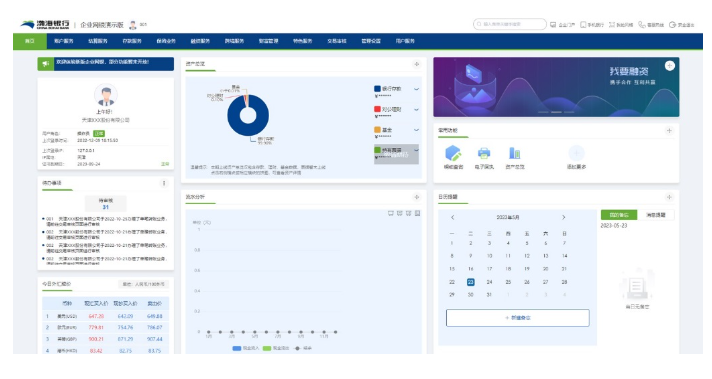The image size is (712, 379).
Task: Open the 资产总览 shortcut icon in quick functions
Action: coord(514,153)
